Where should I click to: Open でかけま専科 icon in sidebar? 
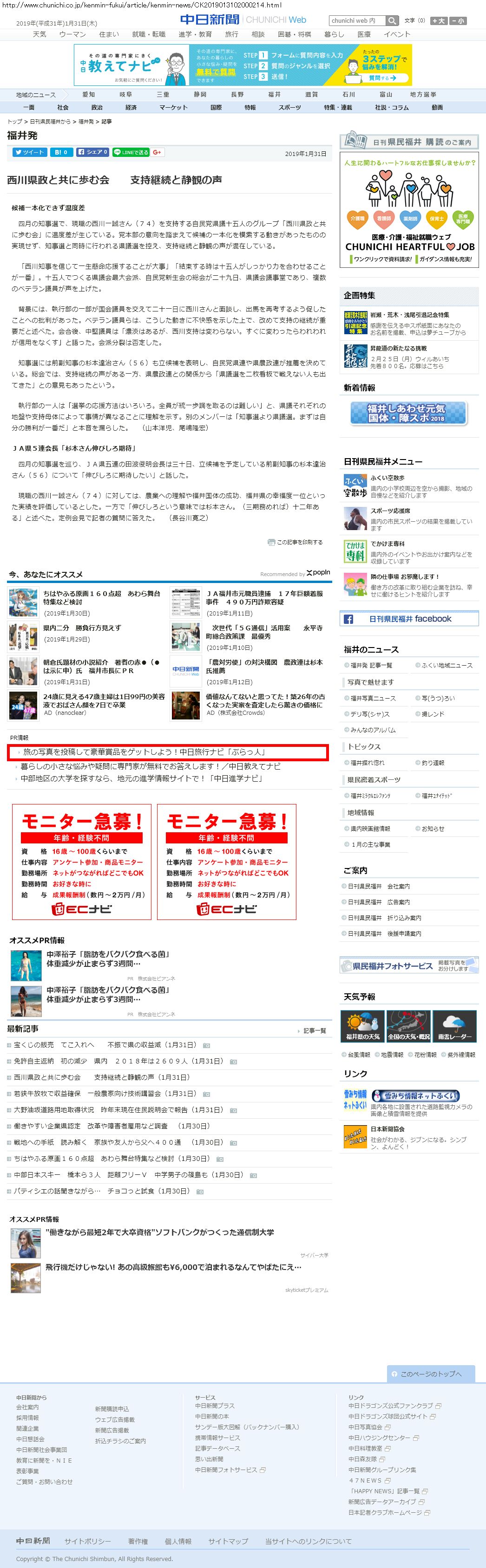click(x=355, y=551)
